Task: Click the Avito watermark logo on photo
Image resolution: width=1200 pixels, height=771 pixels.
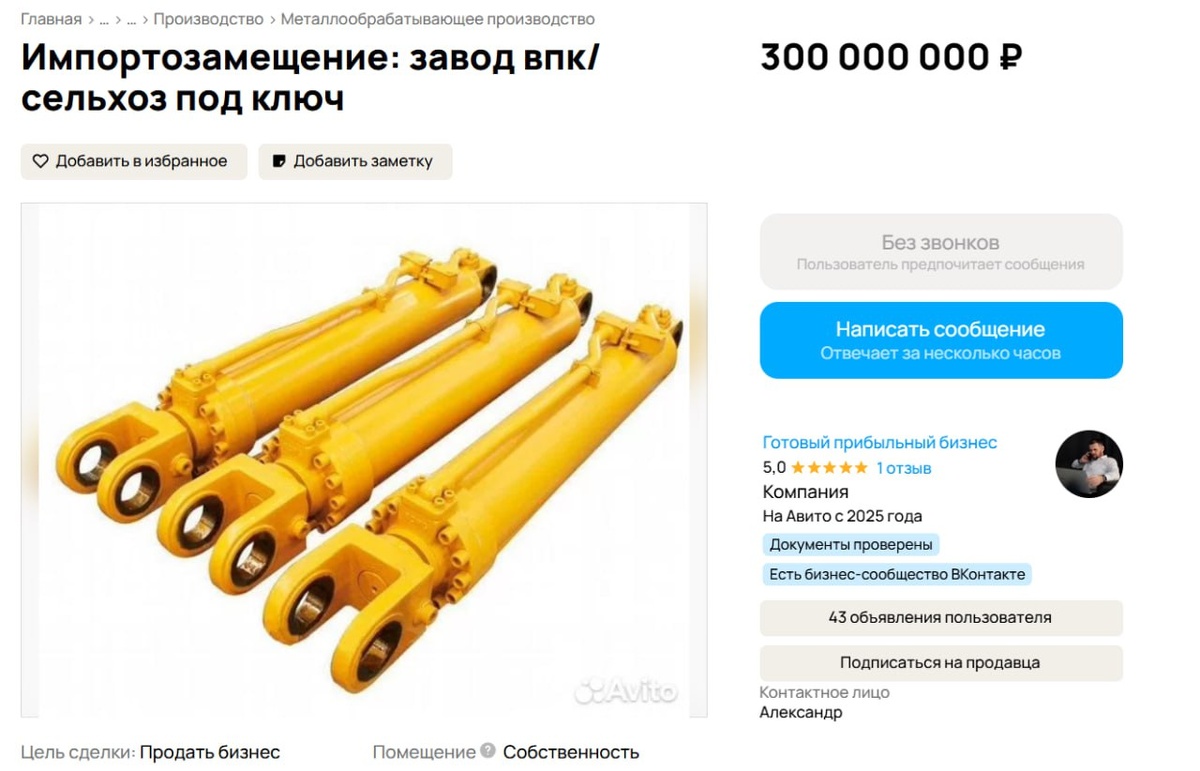Action: click(625, 690)
